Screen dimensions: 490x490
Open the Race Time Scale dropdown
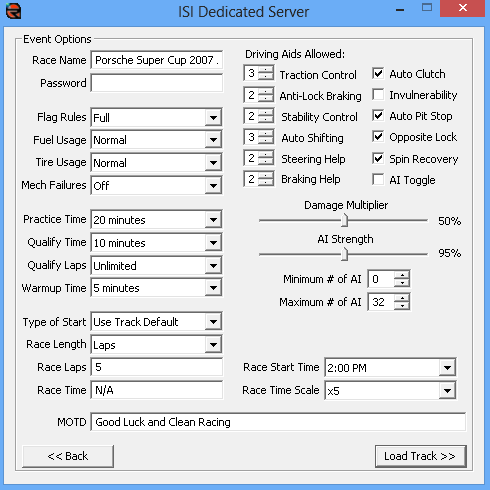coord(447,390)
